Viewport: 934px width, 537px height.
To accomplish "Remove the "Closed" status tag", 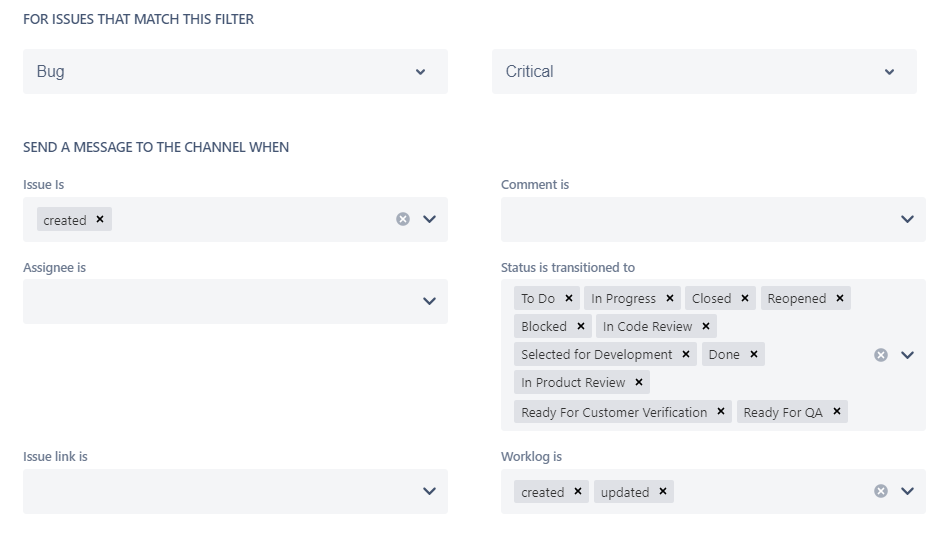I will pyautogui.click(x=745, y=298).
